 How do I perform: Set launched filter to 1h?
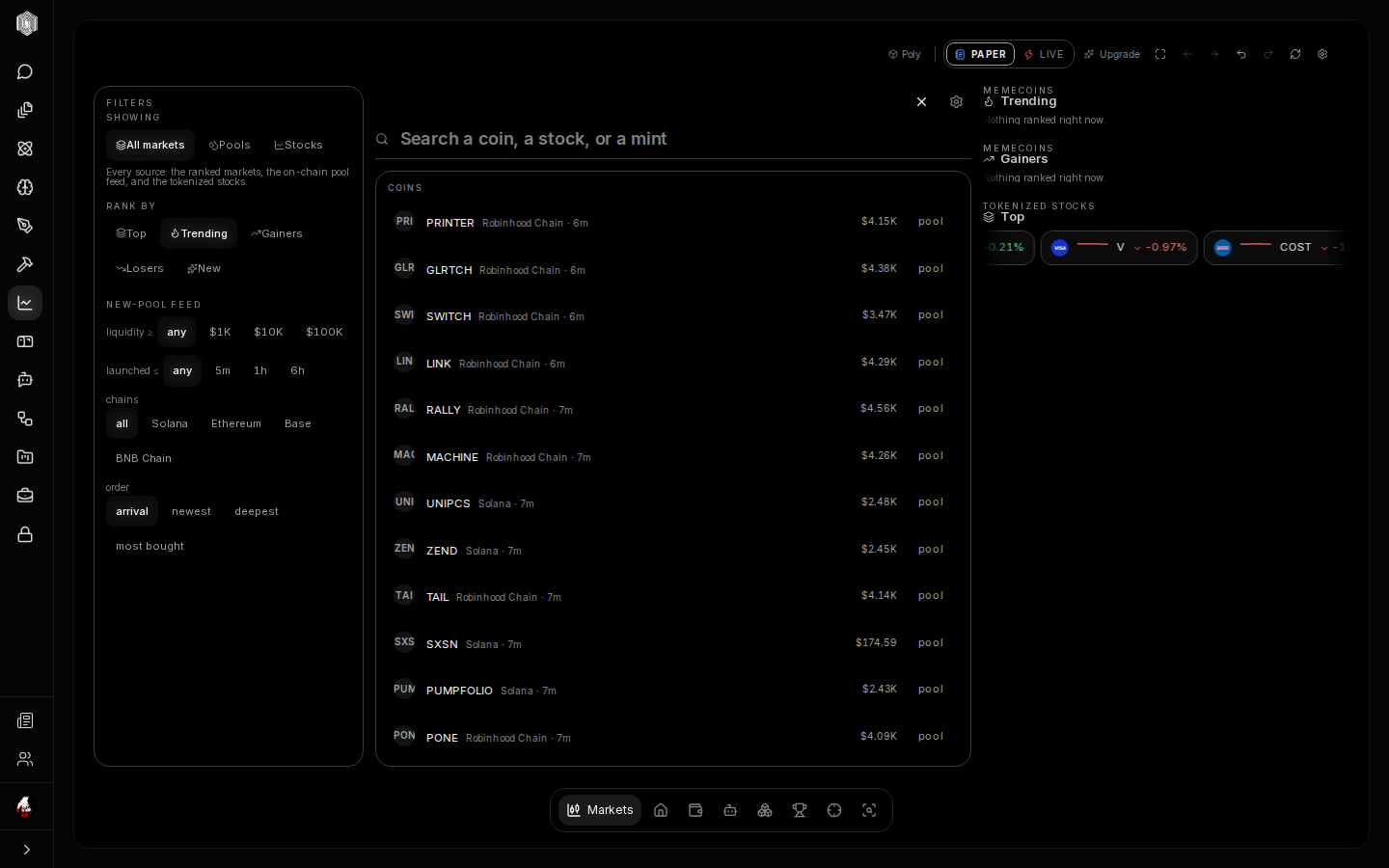click(260, 370)
